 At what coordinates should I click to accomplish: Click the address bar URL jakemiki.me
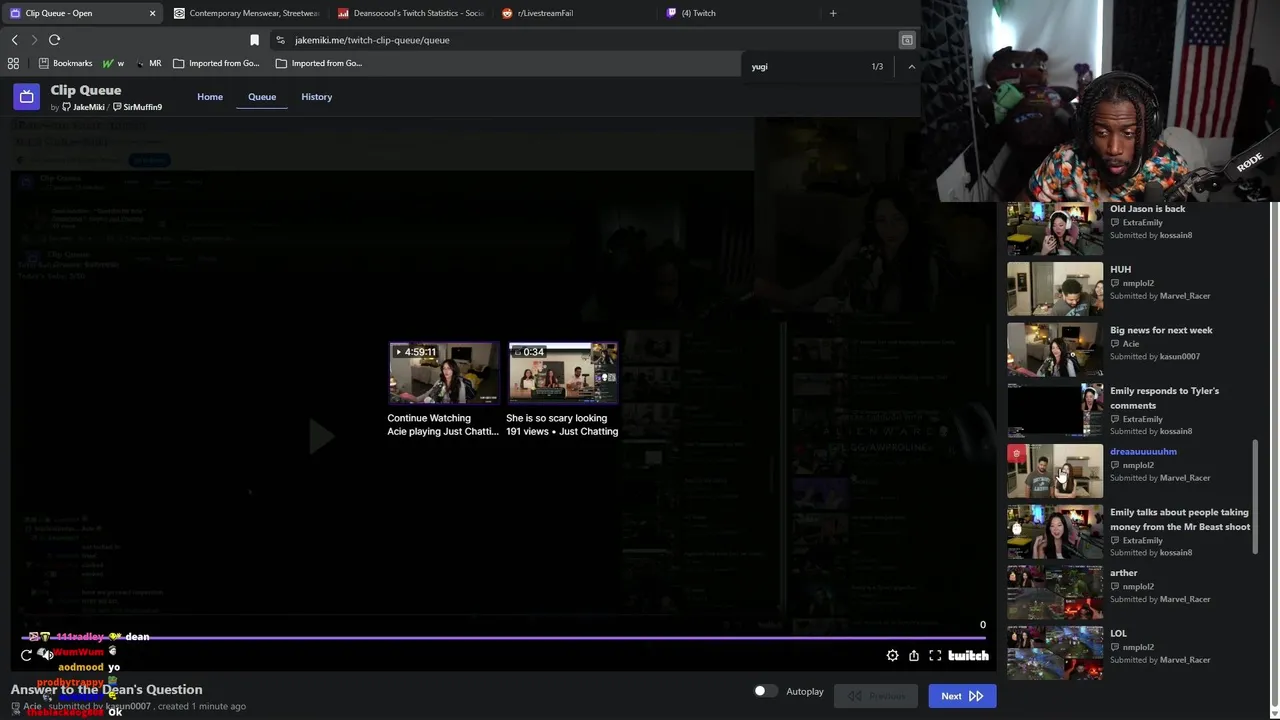coord(372,40)
